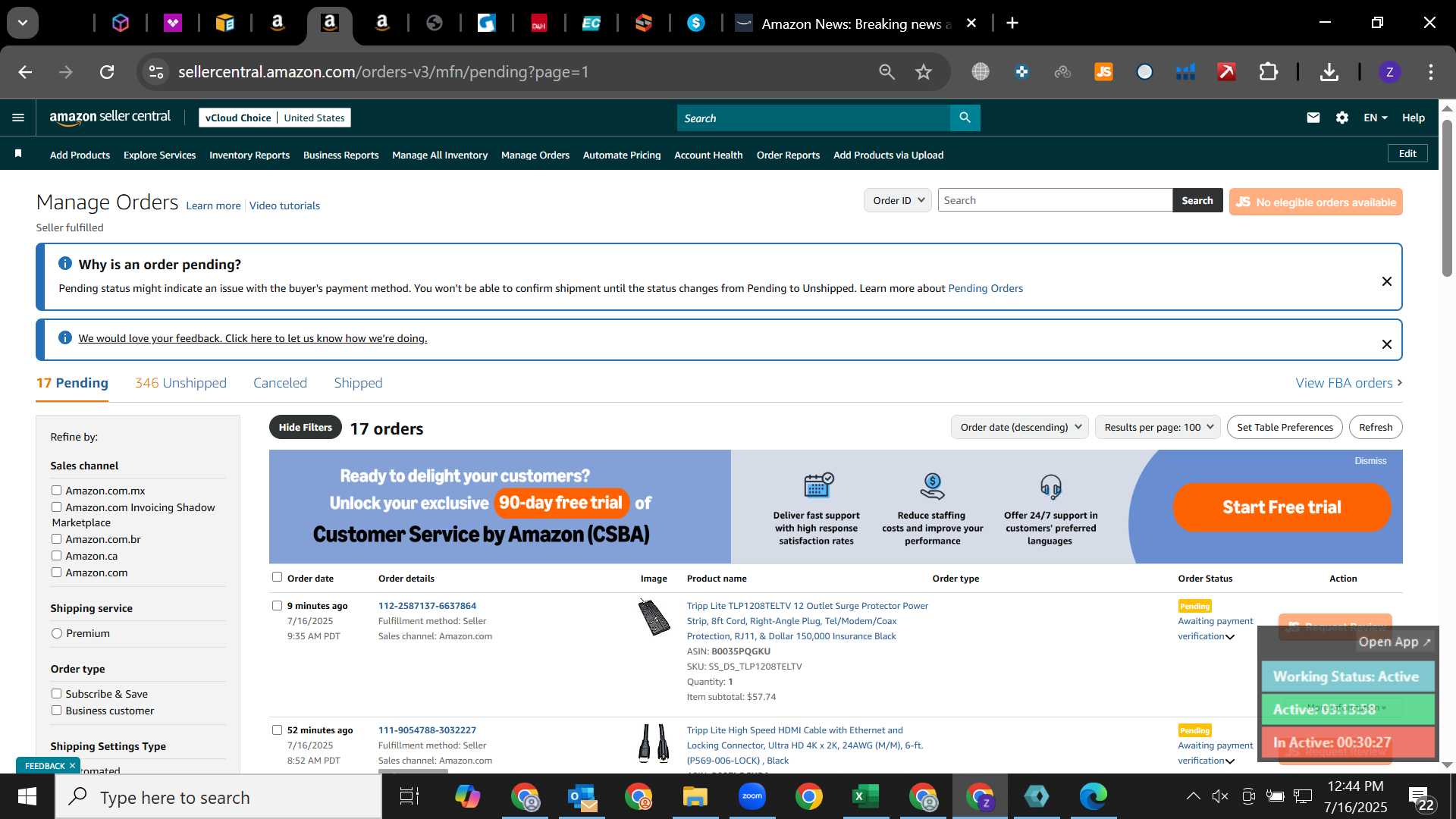Viewport: 1456px width, 819px height.
Task: Open order link 112-2587137-6637864
Action: (x=427, y=605)
